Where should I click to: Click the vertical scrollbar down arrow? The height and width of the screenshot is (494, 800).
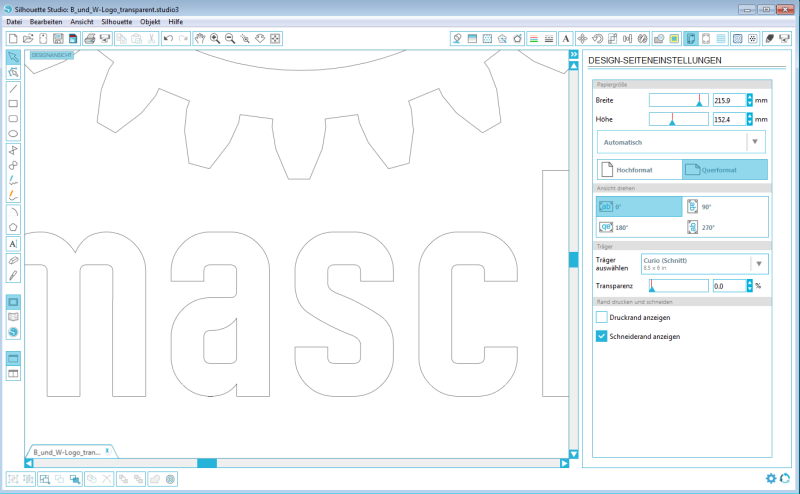(x=573, y=454)
